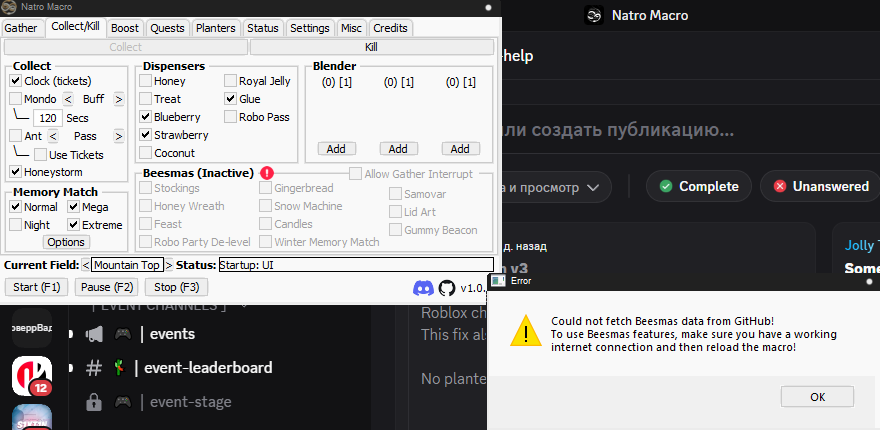Enable the Ant checkbox
880x430 pixels.
[16, 136]
